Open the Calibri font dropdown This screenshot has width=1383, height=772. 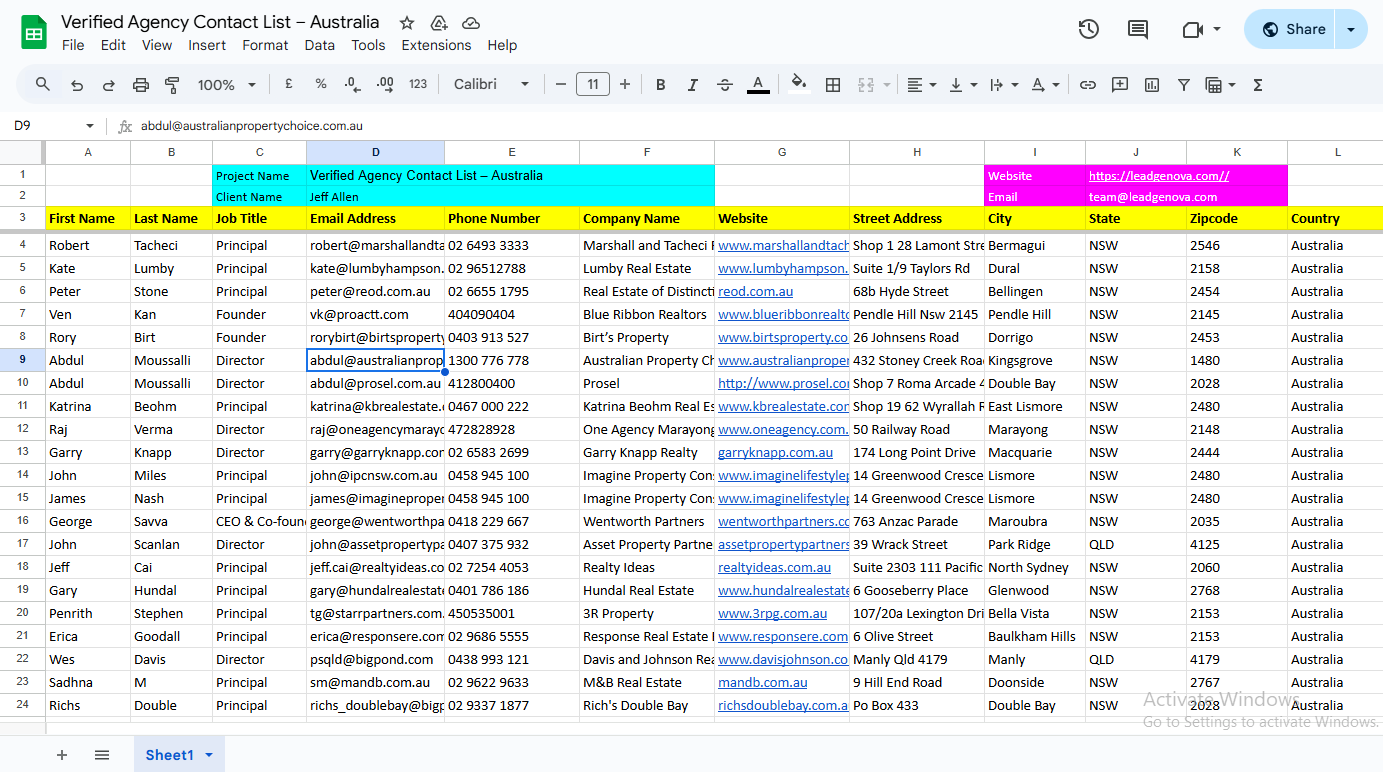tap(491, 85)
